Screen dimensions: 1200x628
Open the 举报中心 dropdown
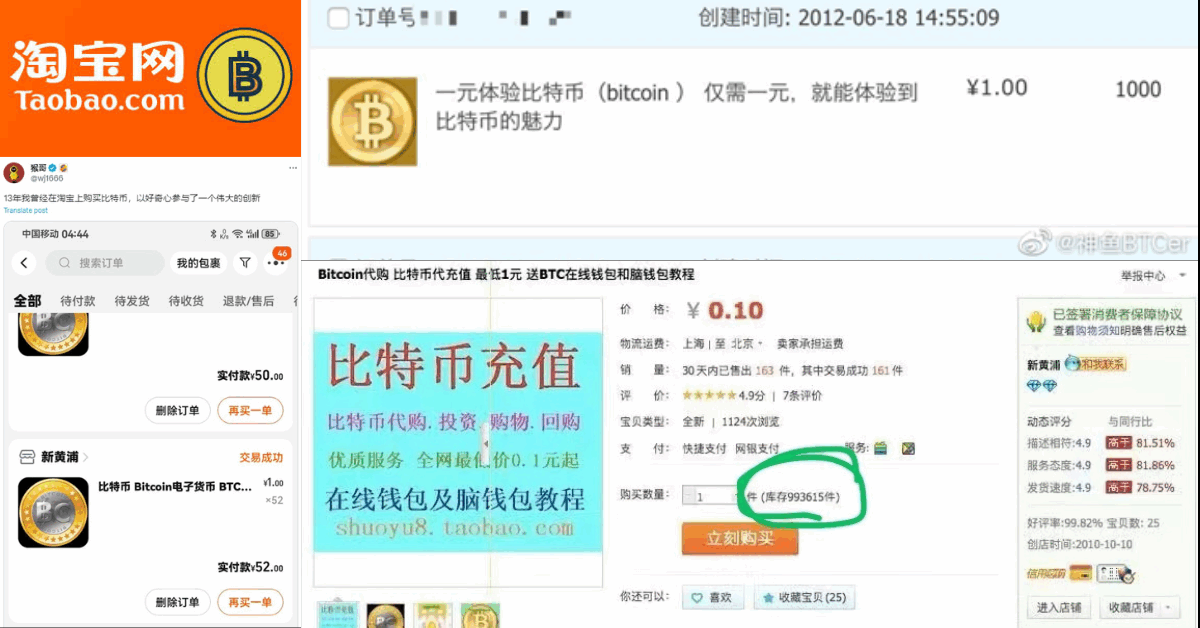click(1144, 275)
